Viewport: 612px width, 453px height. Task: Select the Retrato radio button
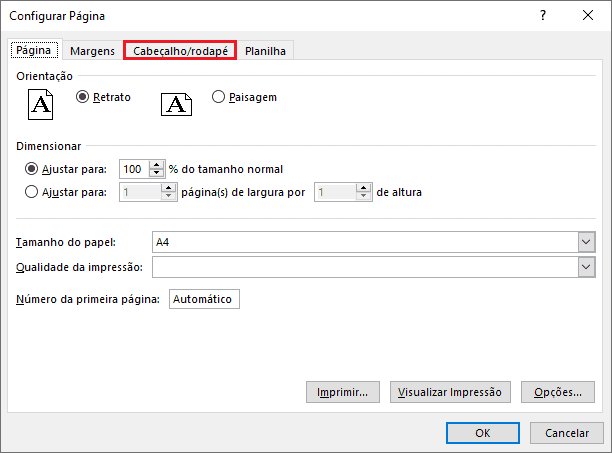pyautogui.click(x=82, y=97)
